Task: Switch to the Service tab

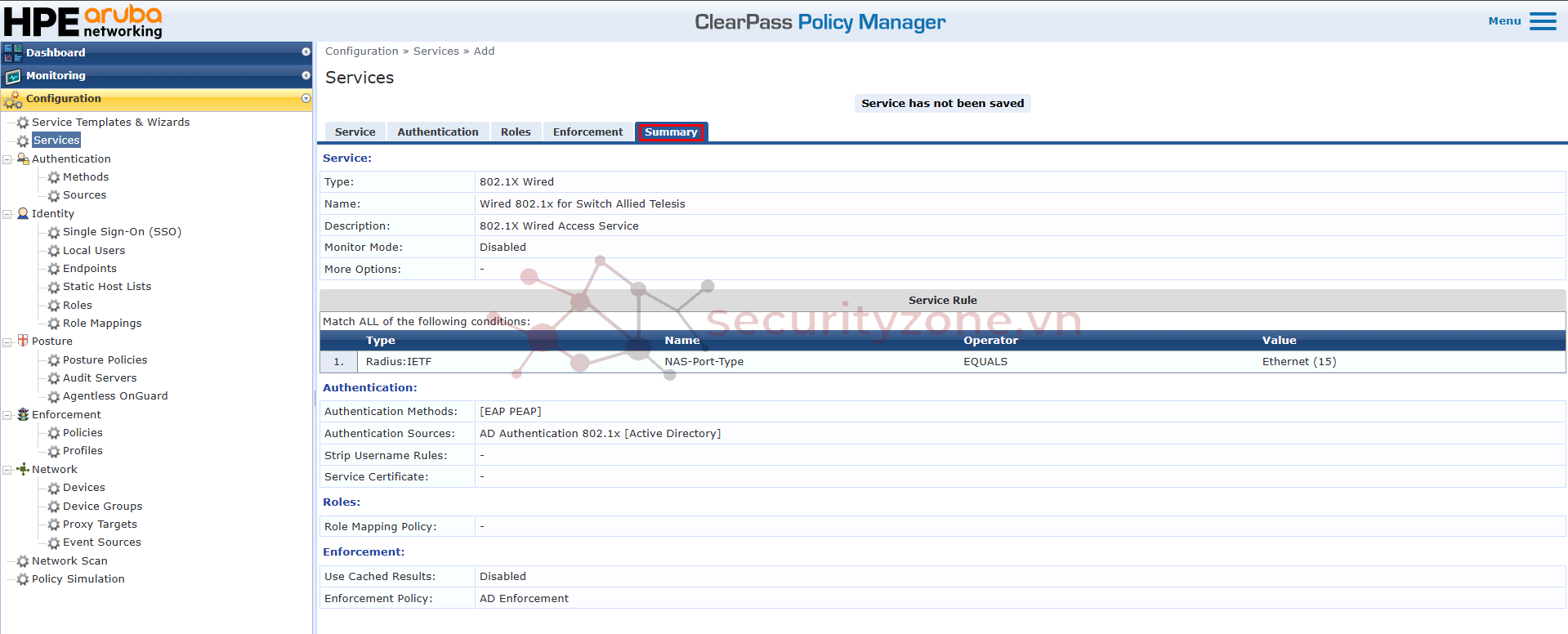Action: tap(355, 132)
